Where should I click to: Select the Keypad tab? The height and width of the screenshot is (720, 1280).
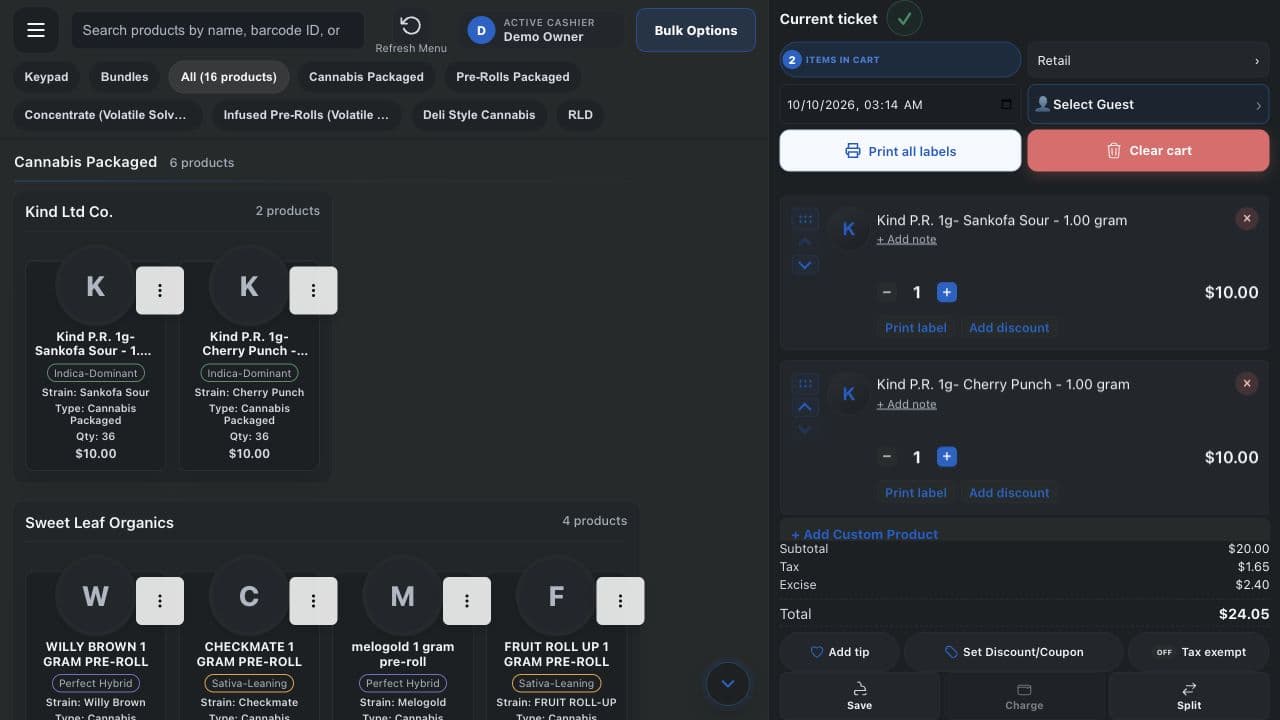coord(47,77)
